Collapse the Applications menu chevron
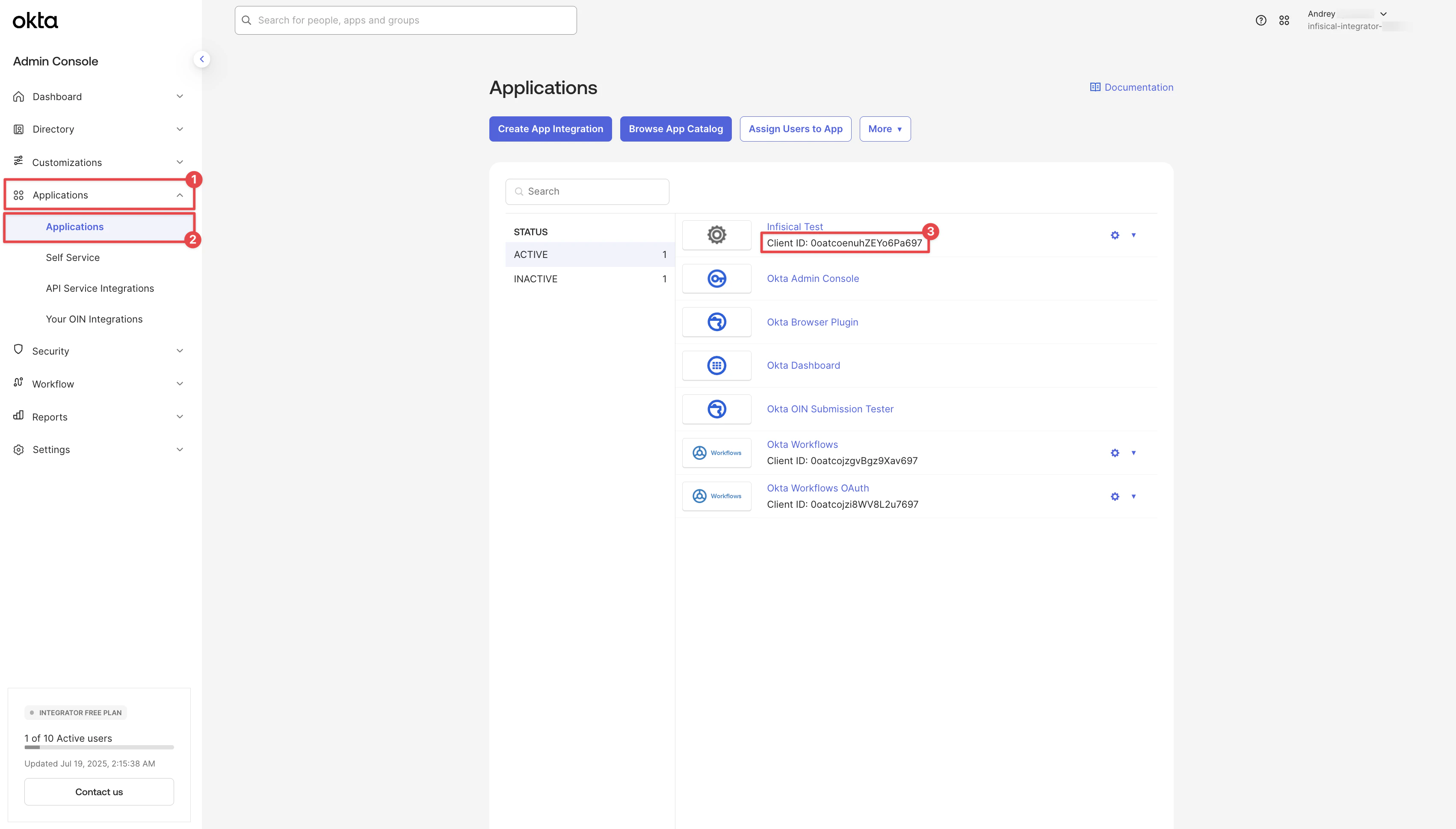The image size is (1456, 829). point(180,195)
